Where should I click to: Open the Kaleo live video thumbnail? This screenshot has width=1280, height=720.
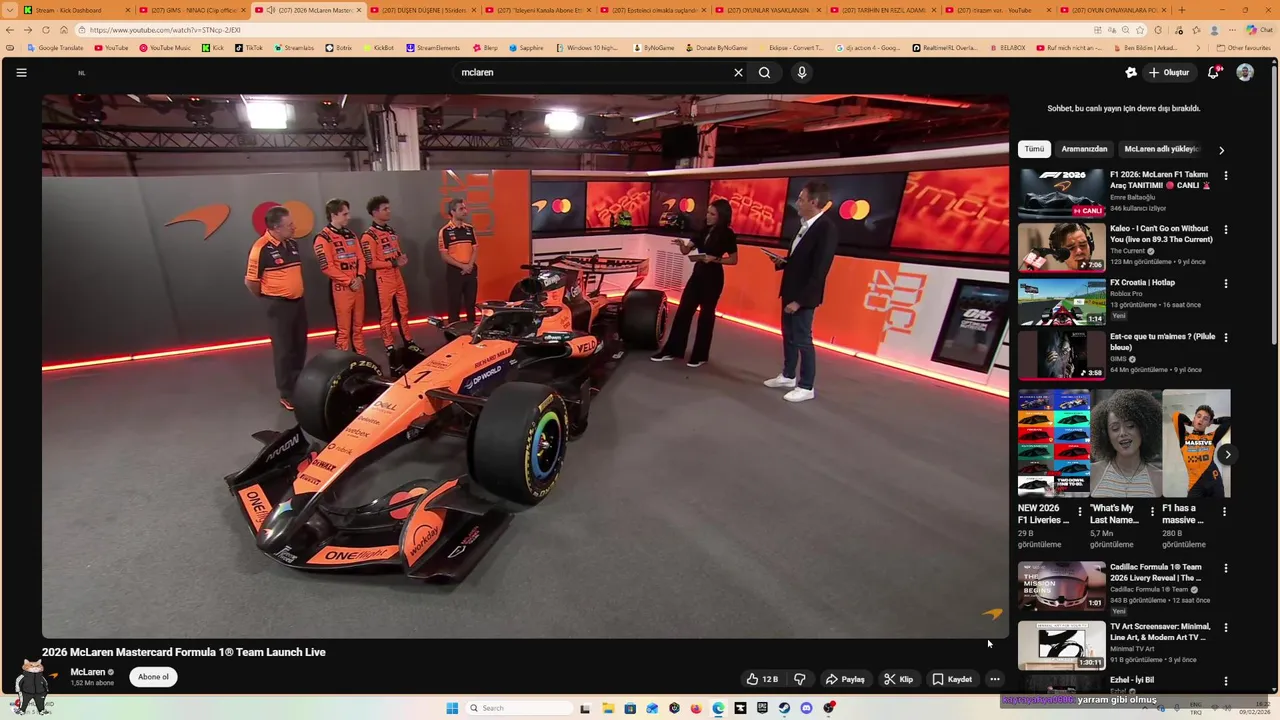tap(1061, 247)
